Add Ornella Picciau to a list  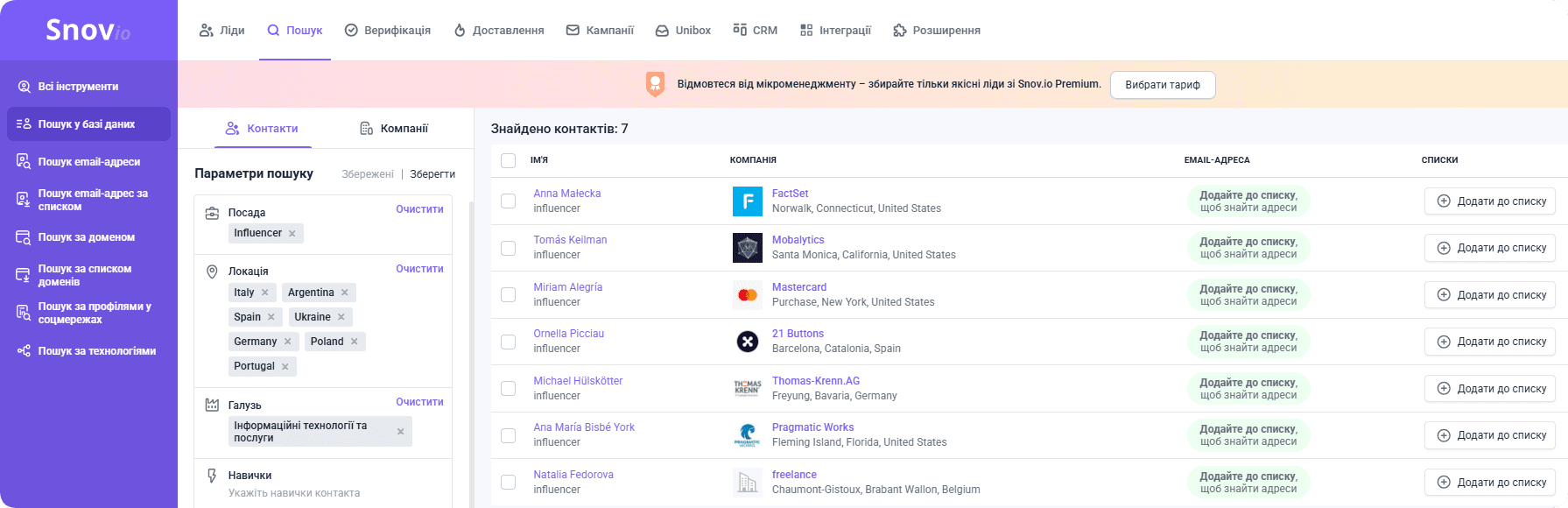1490,342
